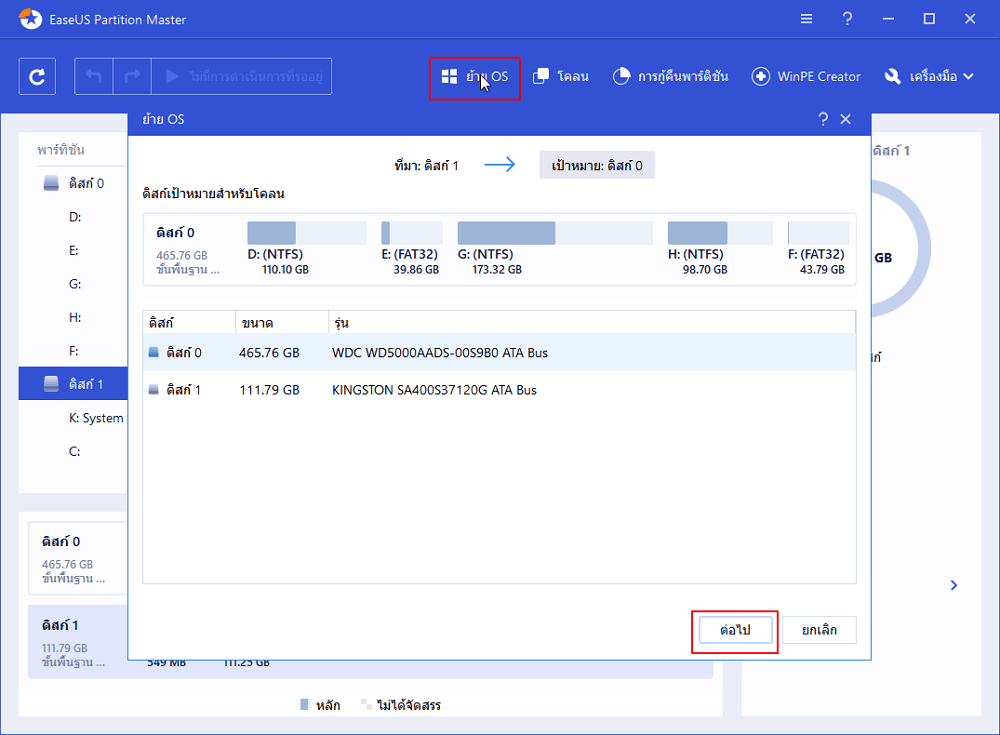
Task: Click the ไม่ได้จัดสรร unallocated legend swatch
Action: click(x=366, y=704)
